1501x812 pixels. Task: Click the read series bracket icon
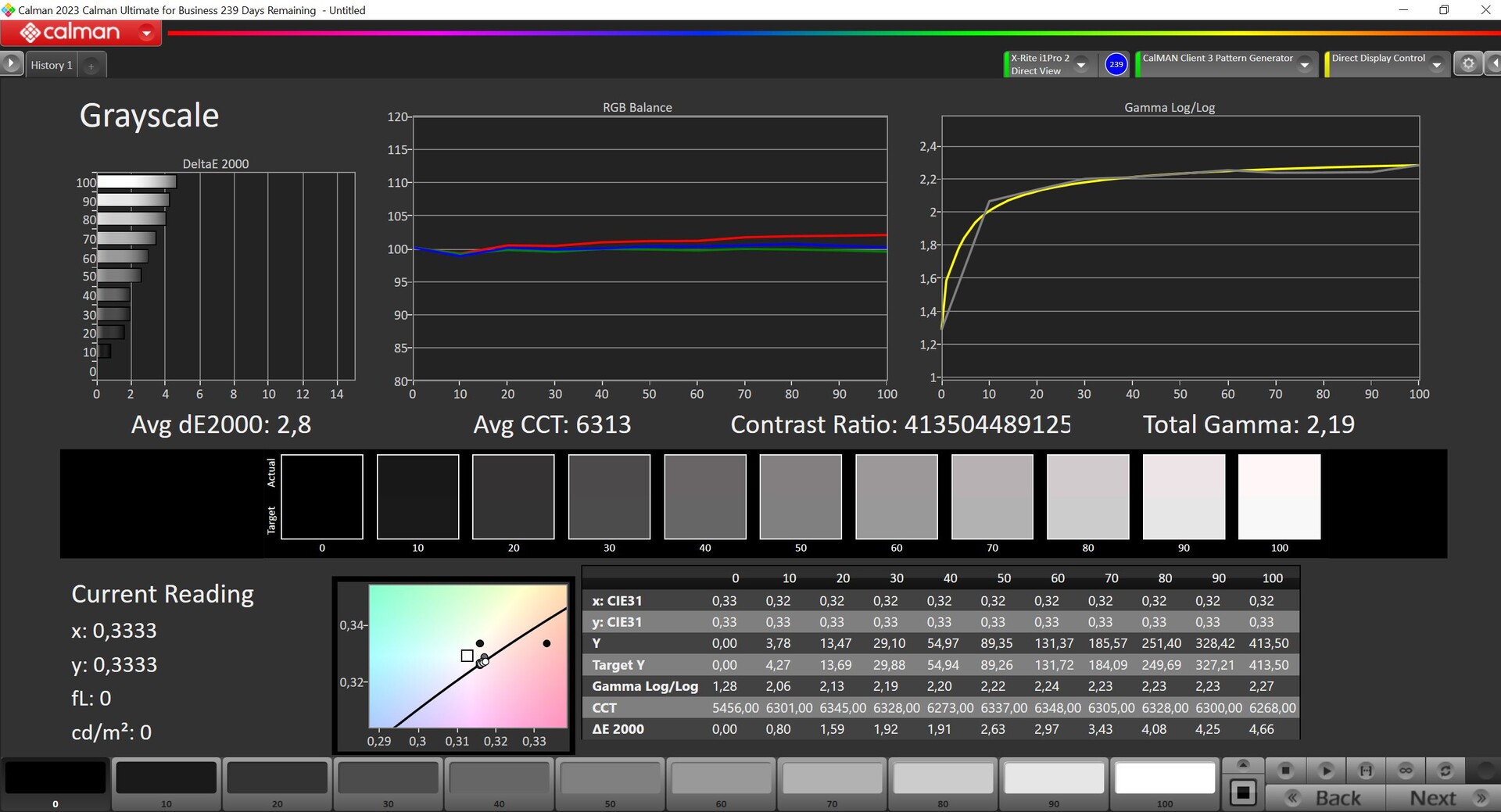point(1366,771)
